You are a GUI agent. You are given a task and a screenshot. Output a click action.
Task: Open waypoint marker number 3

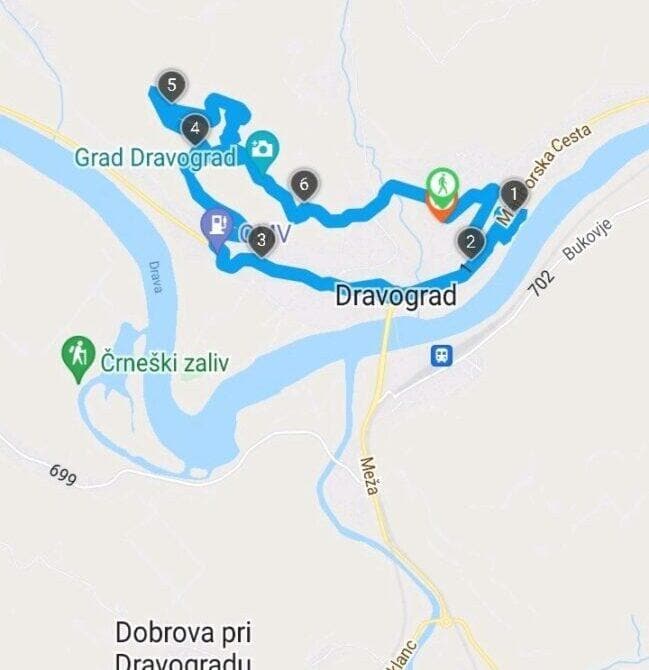(261, 241)
